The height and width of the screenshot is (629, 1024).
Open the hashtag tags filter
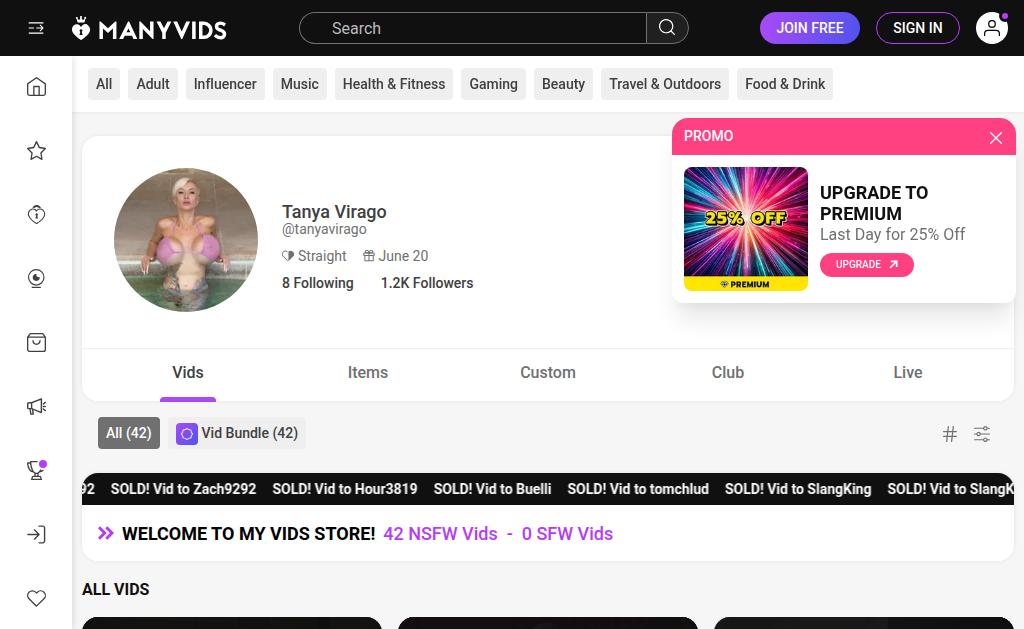950,434
